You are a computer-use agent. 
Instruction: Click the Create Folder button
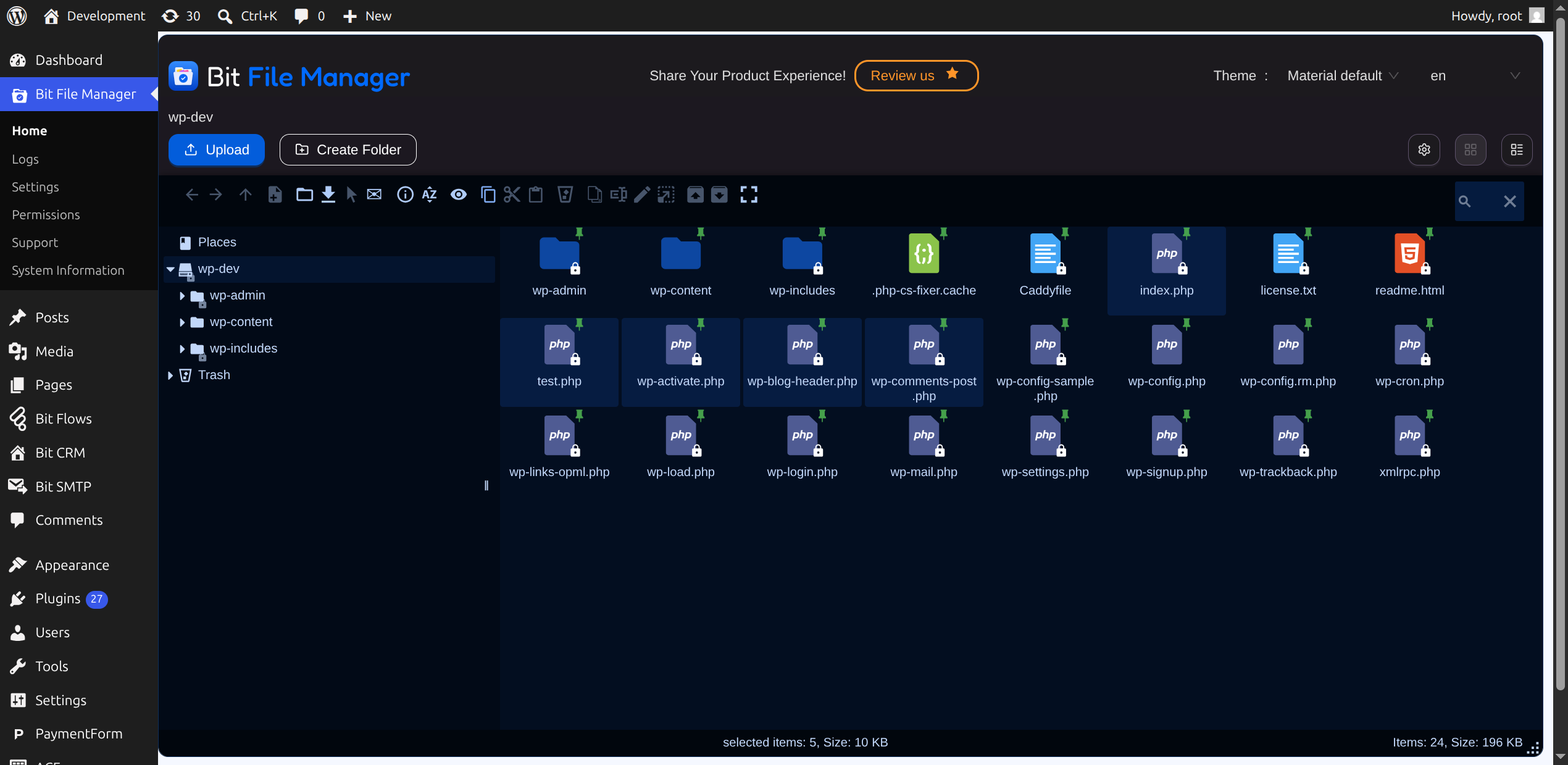coord(348,150)
